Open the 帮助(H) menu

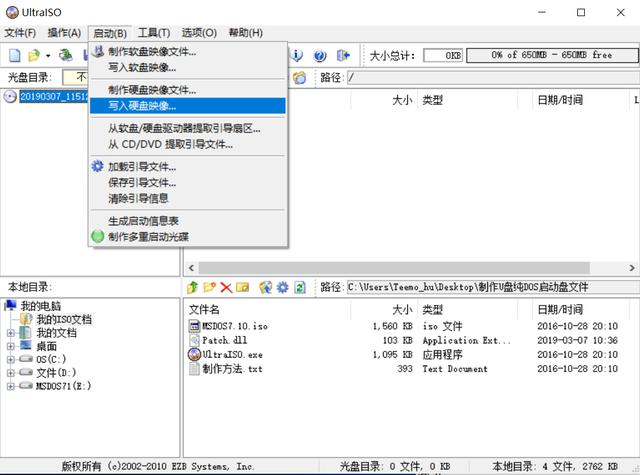(245, 33)
